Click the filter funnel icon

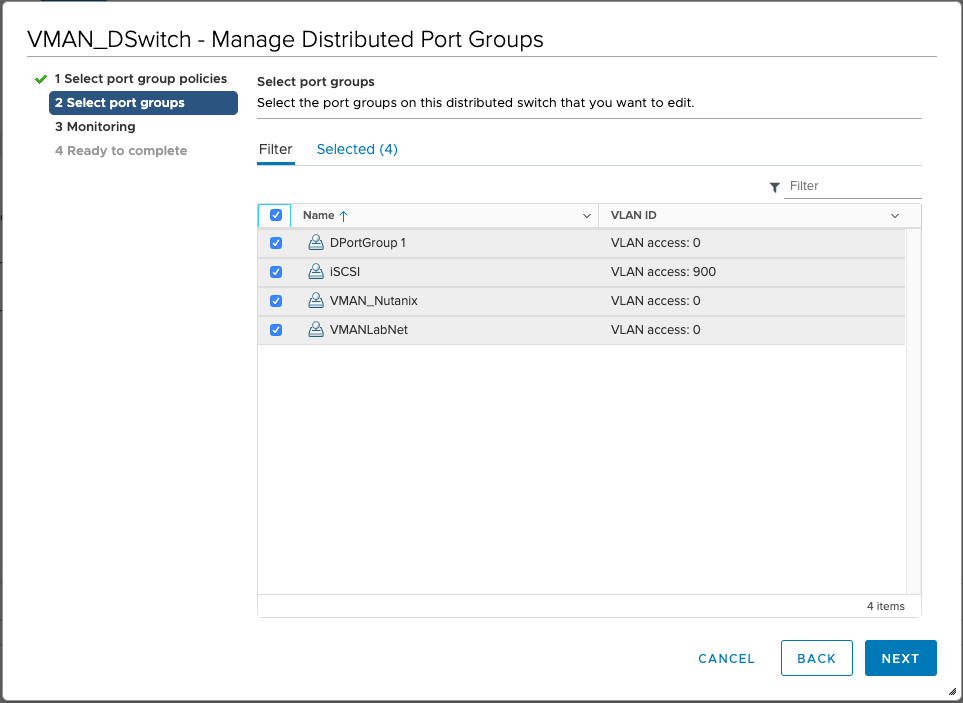[x=775, y=187]
